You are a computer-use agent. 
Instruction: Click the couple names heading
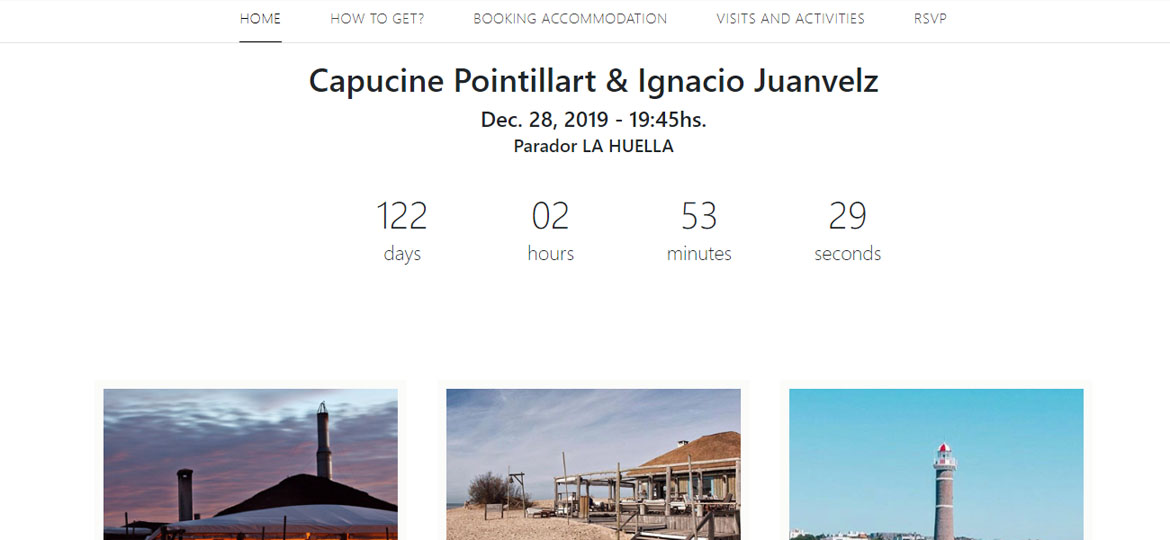(x=593, y=81)
